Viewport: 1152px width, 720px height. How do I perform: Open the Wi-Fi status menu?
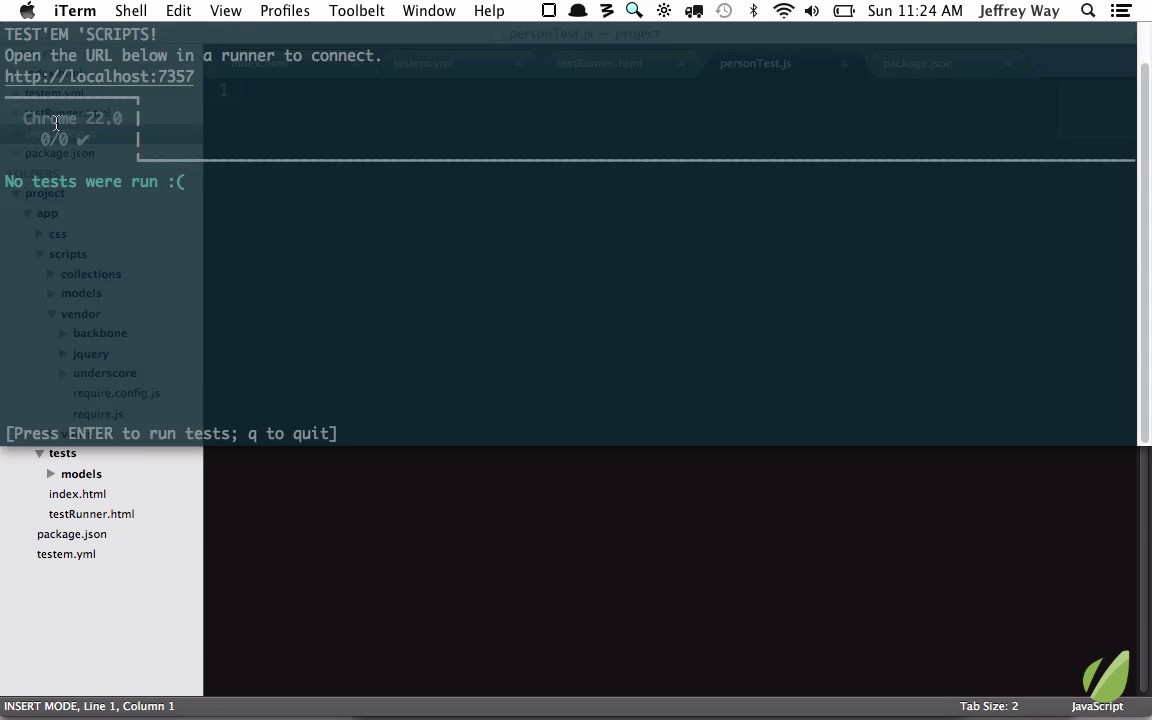click(784, 10)
